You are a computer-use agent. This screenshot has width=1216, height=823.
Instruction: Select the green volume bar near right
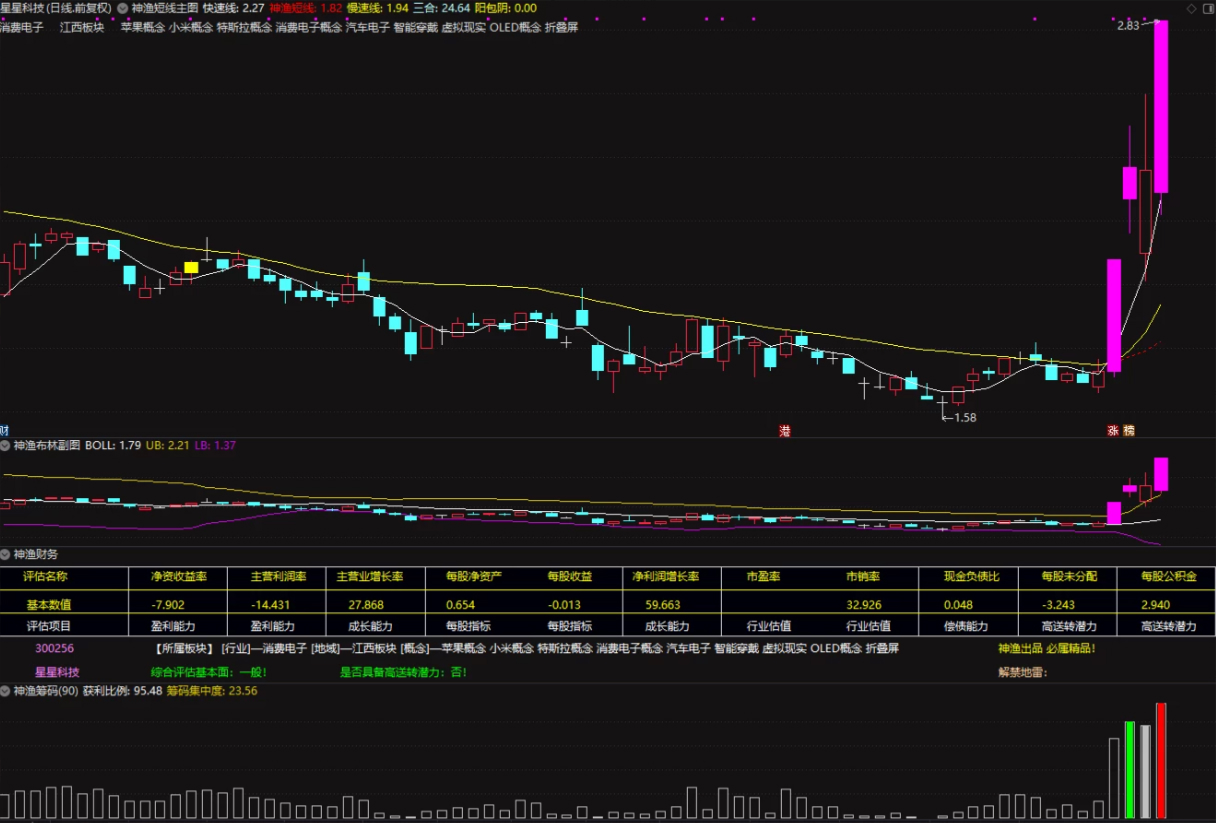(x=1130, y=770)
